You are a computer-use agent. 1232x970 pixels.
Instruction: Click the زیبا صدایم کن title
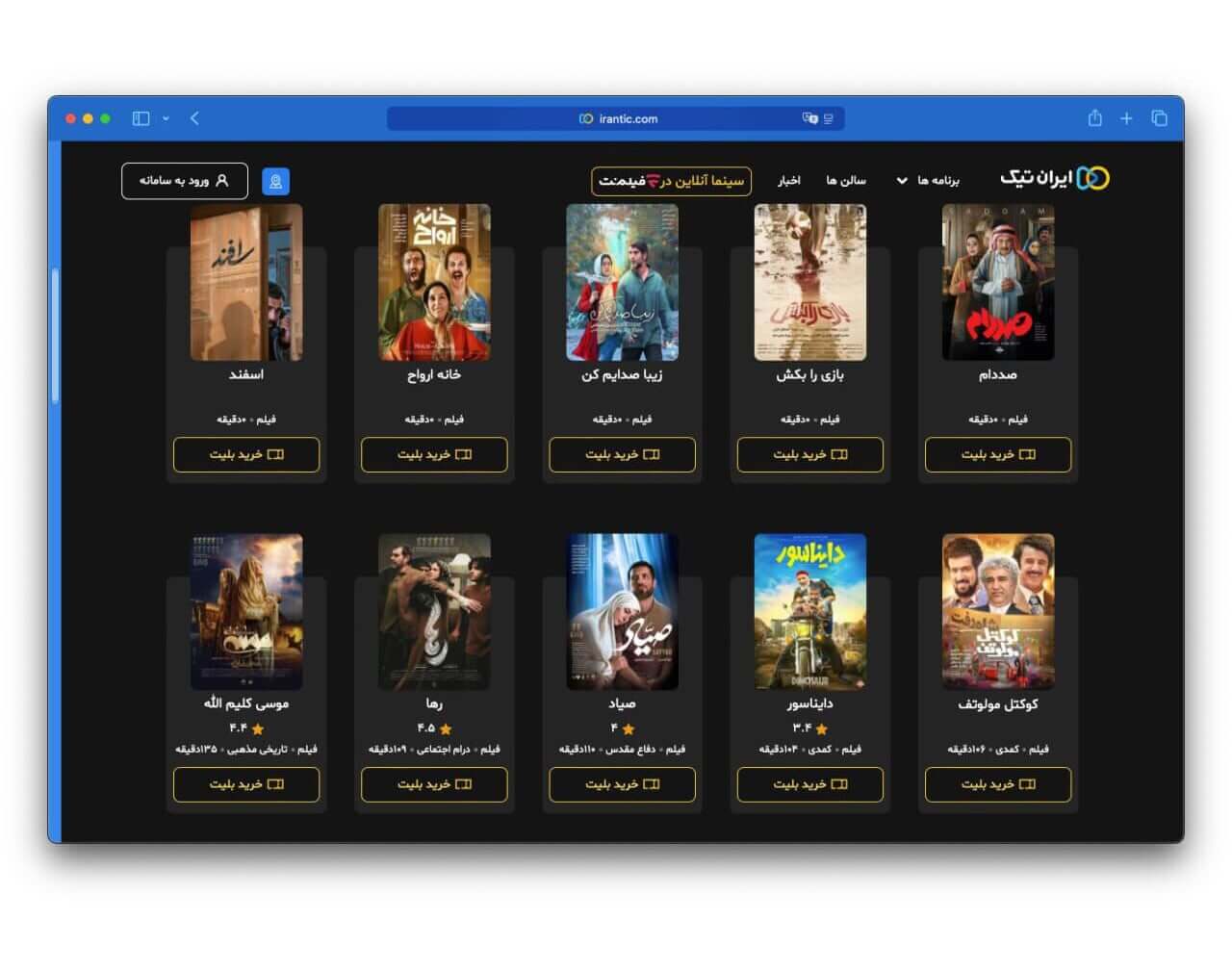(x=622, y=374)
